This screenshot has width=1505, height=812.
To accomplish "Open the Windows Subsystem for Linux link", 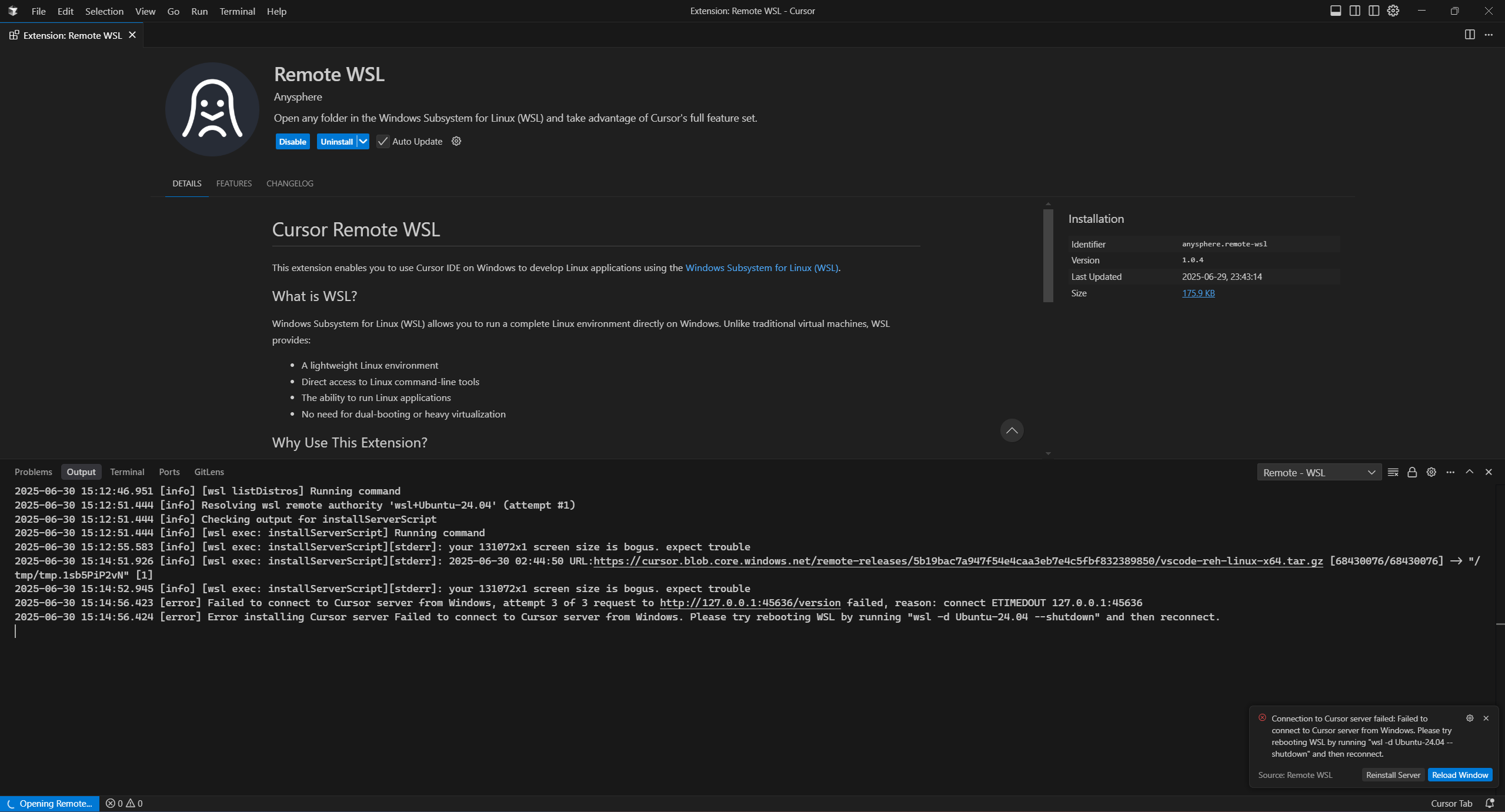I will (x=762, y=268).
